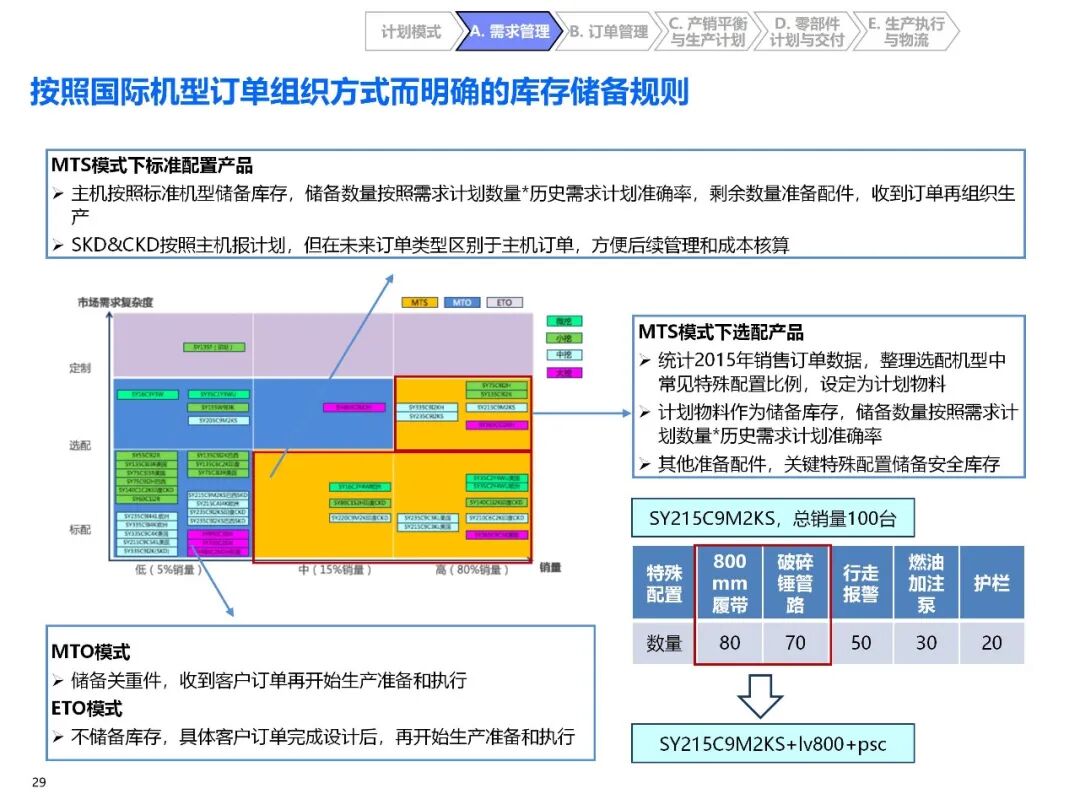Viewport: 1080px width, 810px height.
Task: Click the MTS模式下标准配置产品 heading
Action: [x=152, y=166]
